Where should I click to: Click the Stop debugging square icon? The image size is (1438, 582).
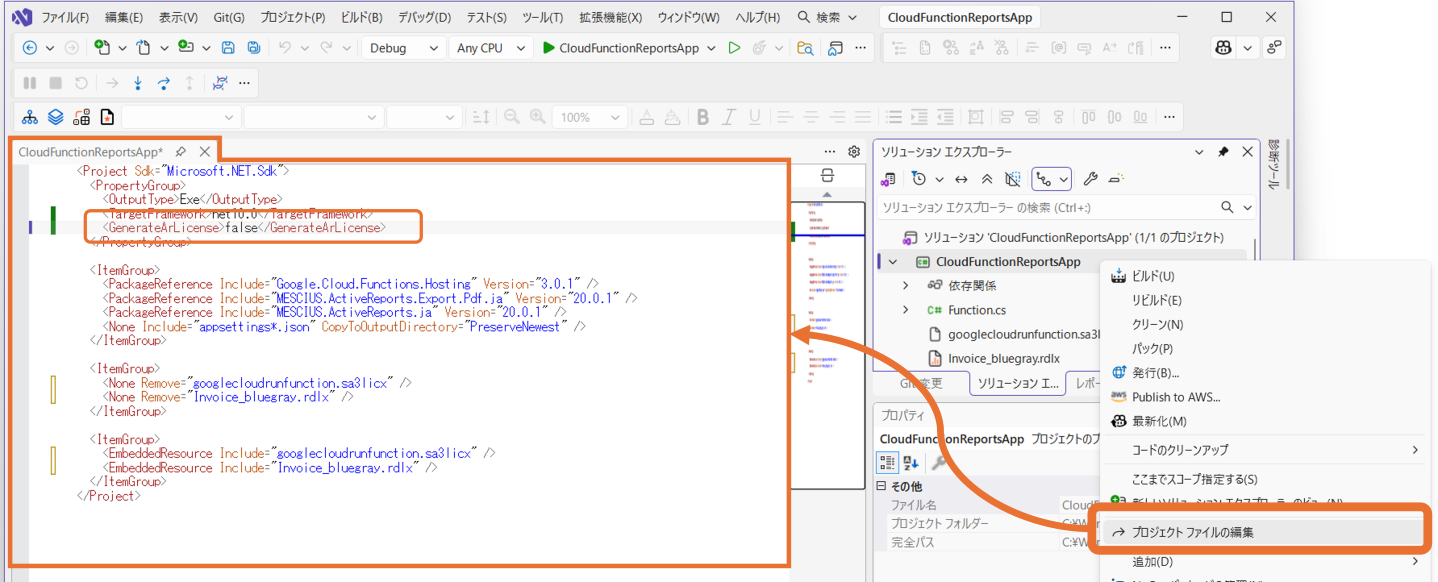point(56,83)
